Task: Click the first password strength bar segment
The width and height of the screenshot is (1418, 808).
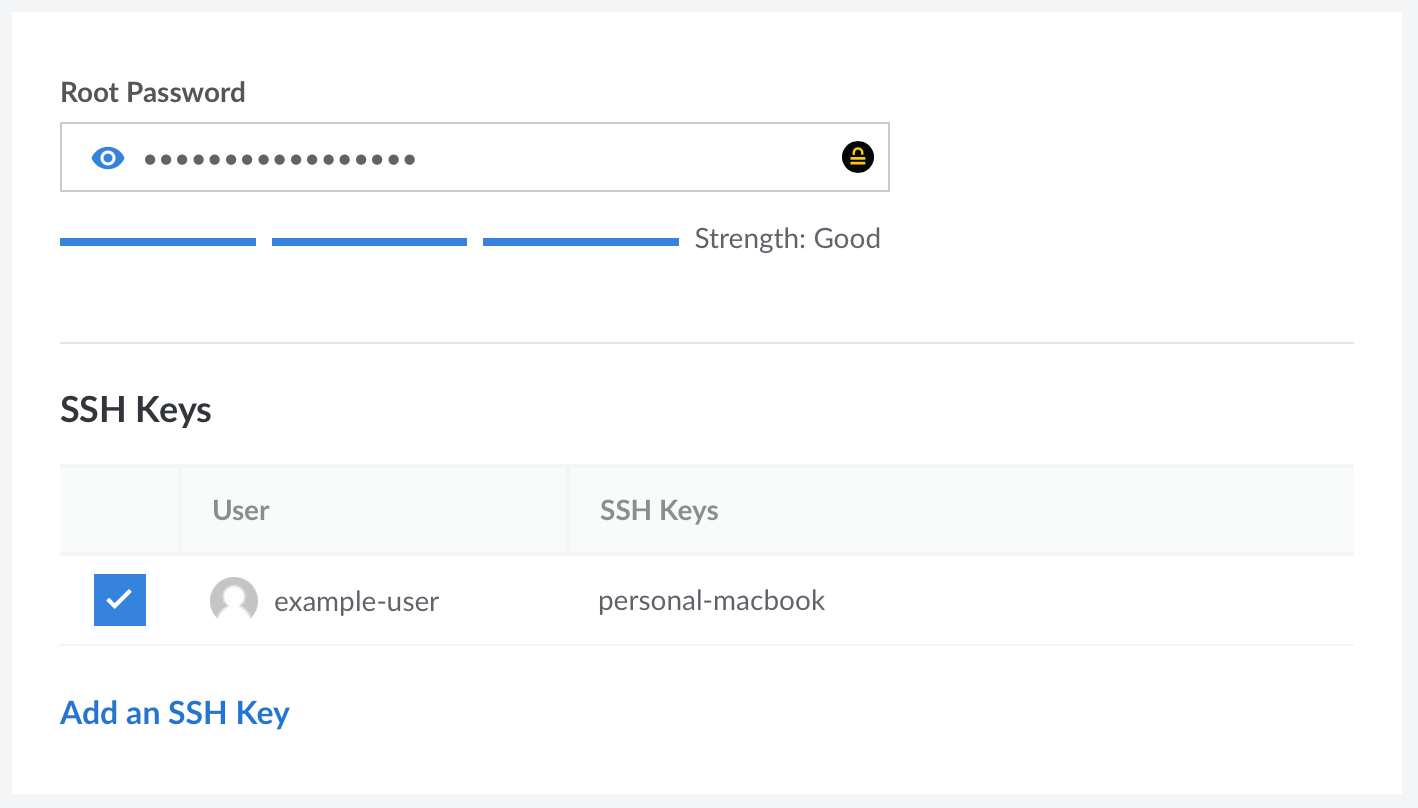Action: point(157,241)
